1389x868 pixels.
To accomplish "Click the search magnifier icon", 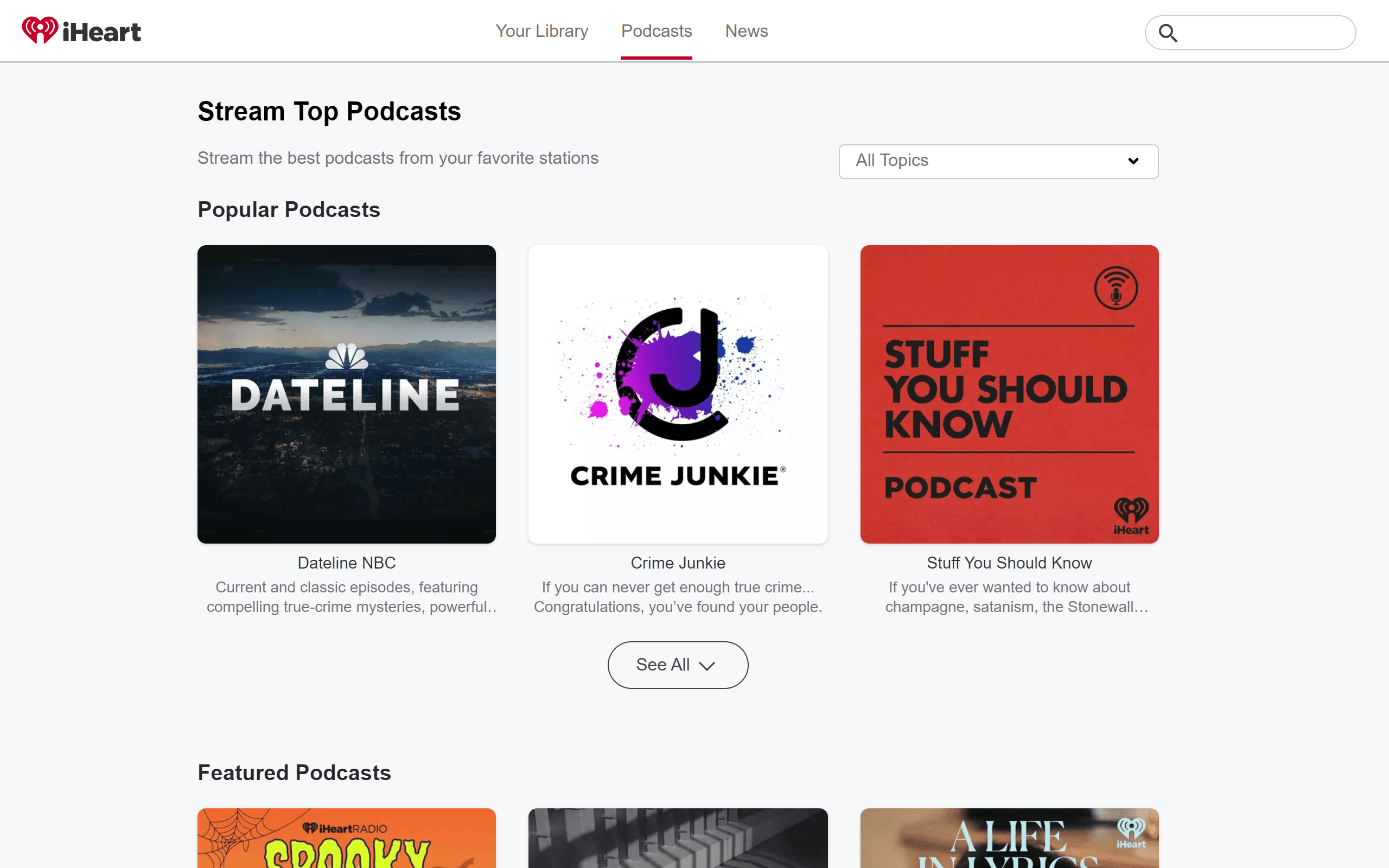I will point(1168,33).
